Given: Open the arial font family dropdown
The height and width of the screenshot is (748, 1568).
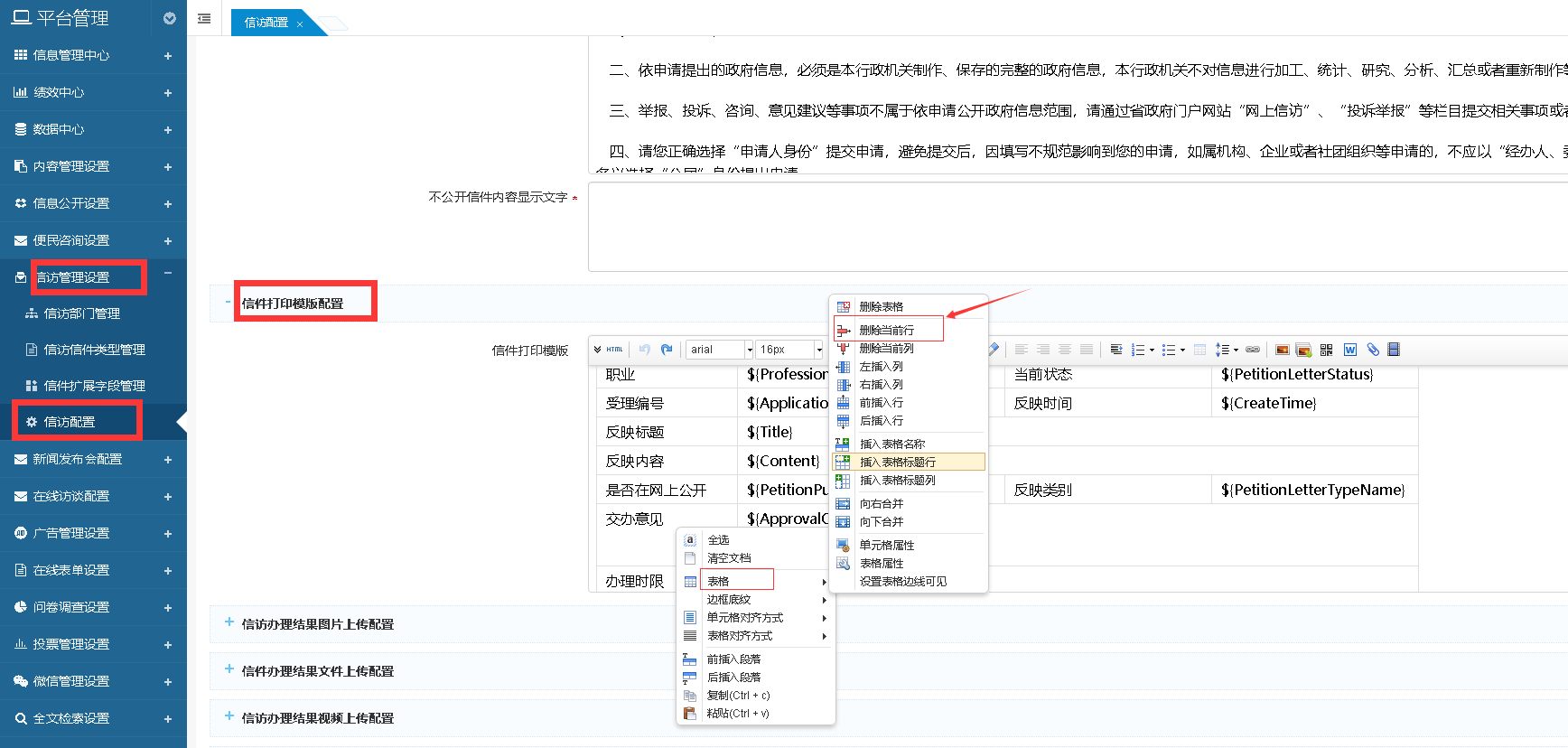Looking at the screenshot, I should (x=720, y=350).
